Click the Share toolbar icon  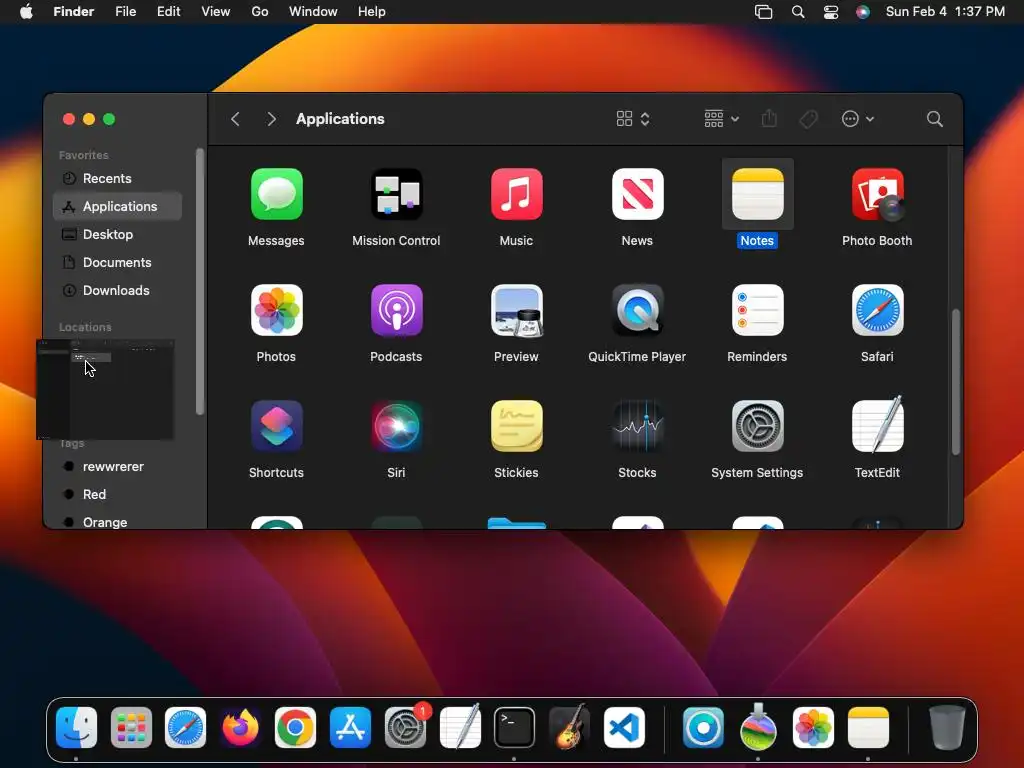click(769, 118)
